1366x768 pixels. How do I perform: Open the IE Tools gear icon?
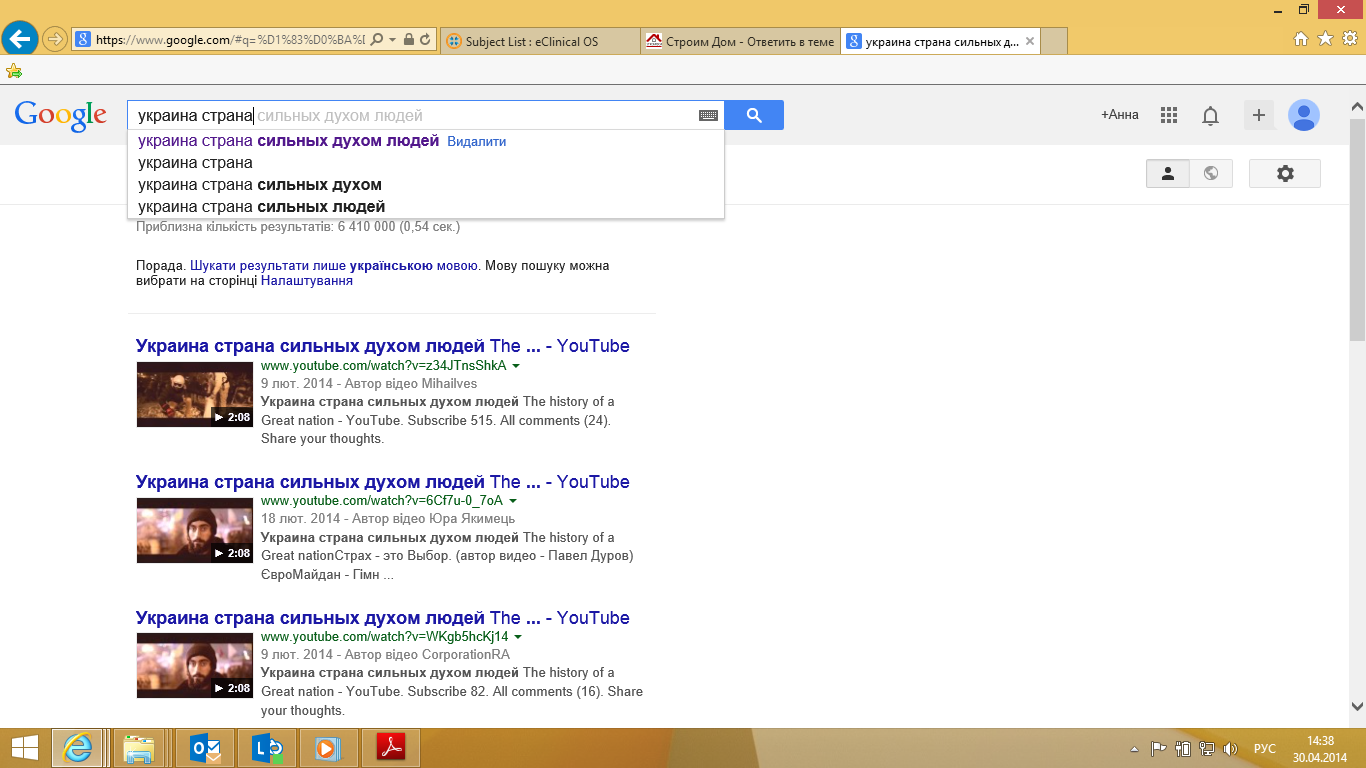(1350, 39)
